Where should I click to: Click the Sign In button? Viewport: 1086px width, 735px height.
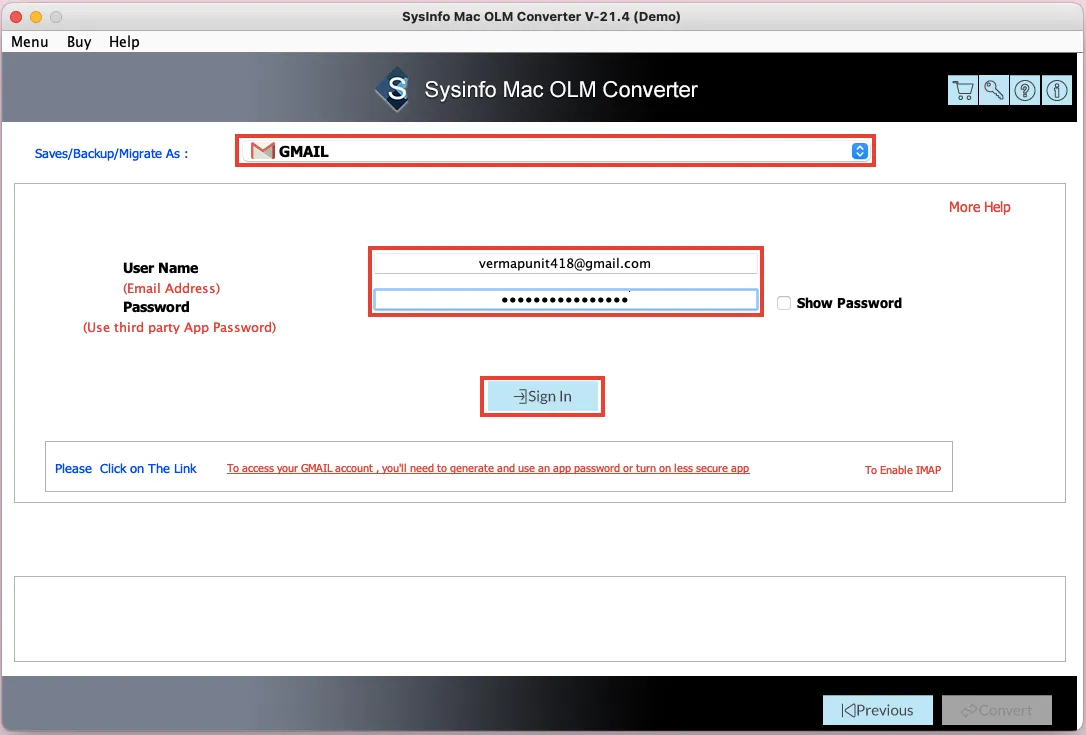point(542,396)
